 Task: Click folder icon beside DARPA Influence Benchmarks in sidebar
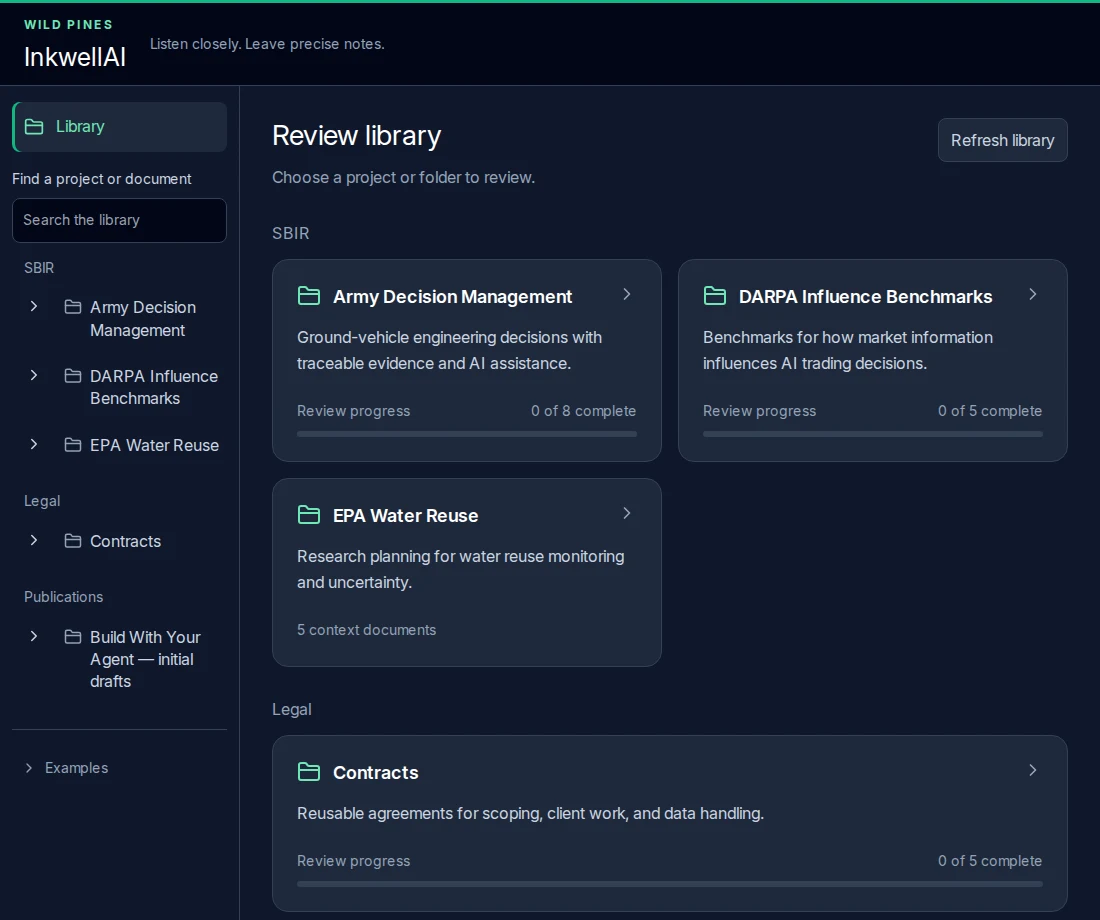click(x=73, y=375)
